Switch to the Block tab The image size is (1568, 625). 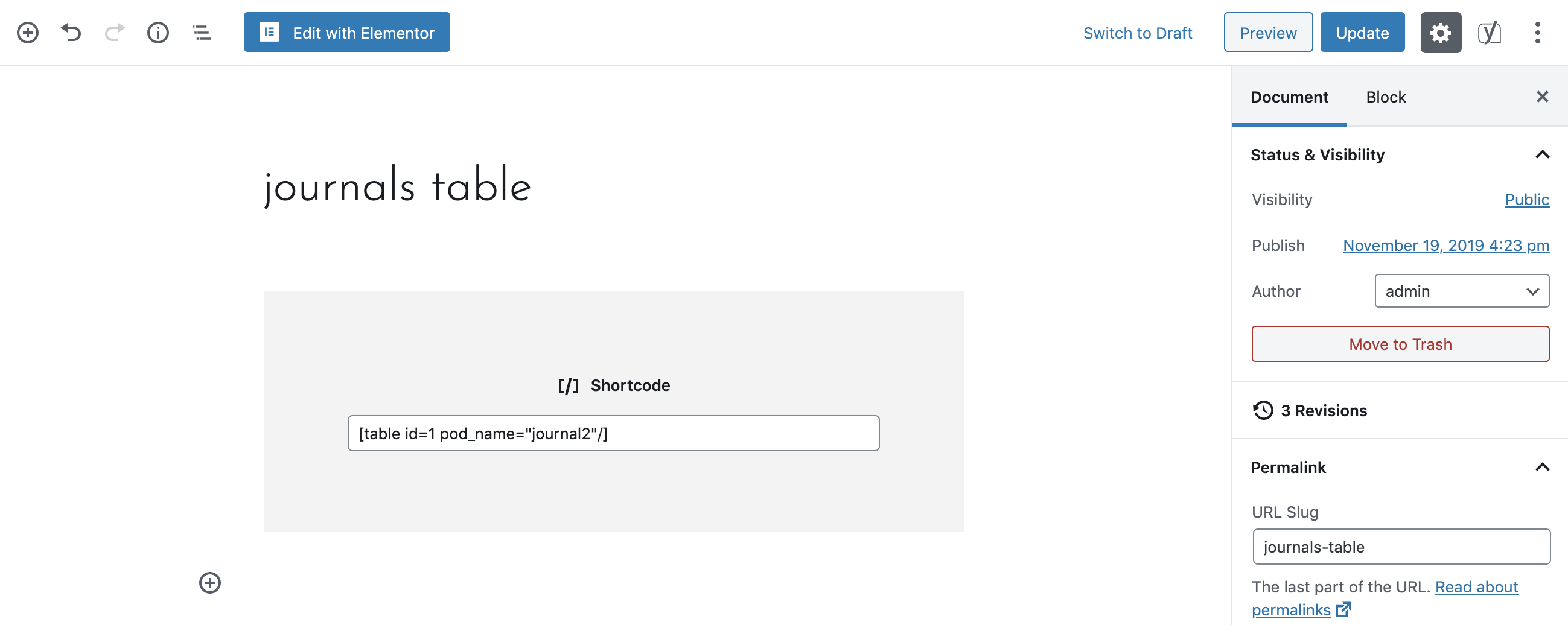(x=1385, y=97)
